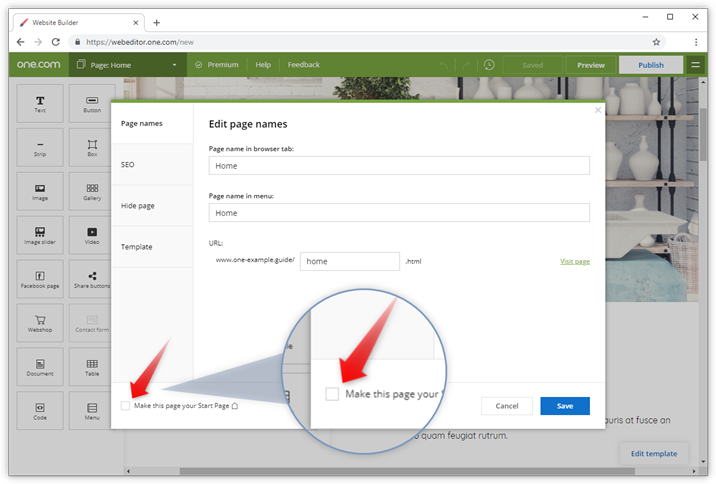This screenshot has width=716, height=484.
Task: Add a Webshop component
Action: coord(40,323)
